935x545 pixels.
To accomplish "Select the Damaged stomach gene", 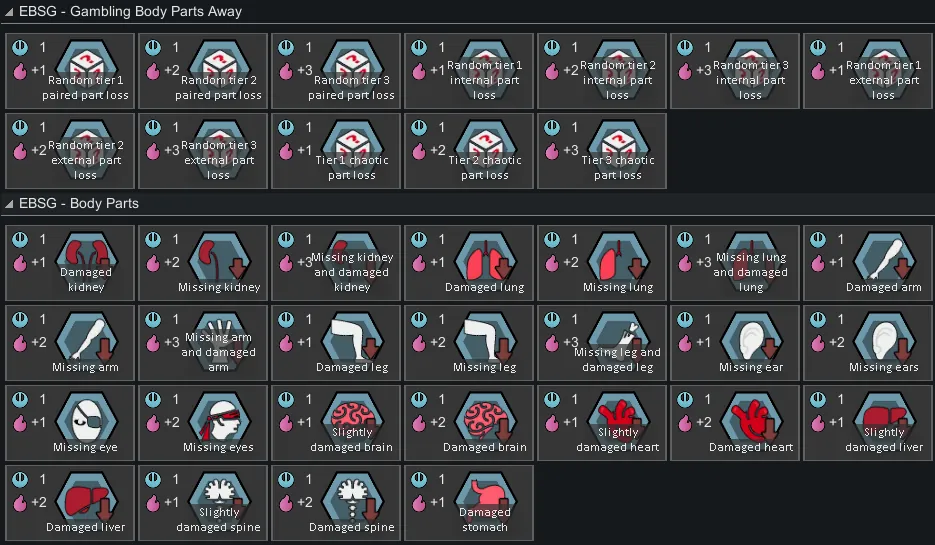I will pyautogui.click(x=469, y=503).
